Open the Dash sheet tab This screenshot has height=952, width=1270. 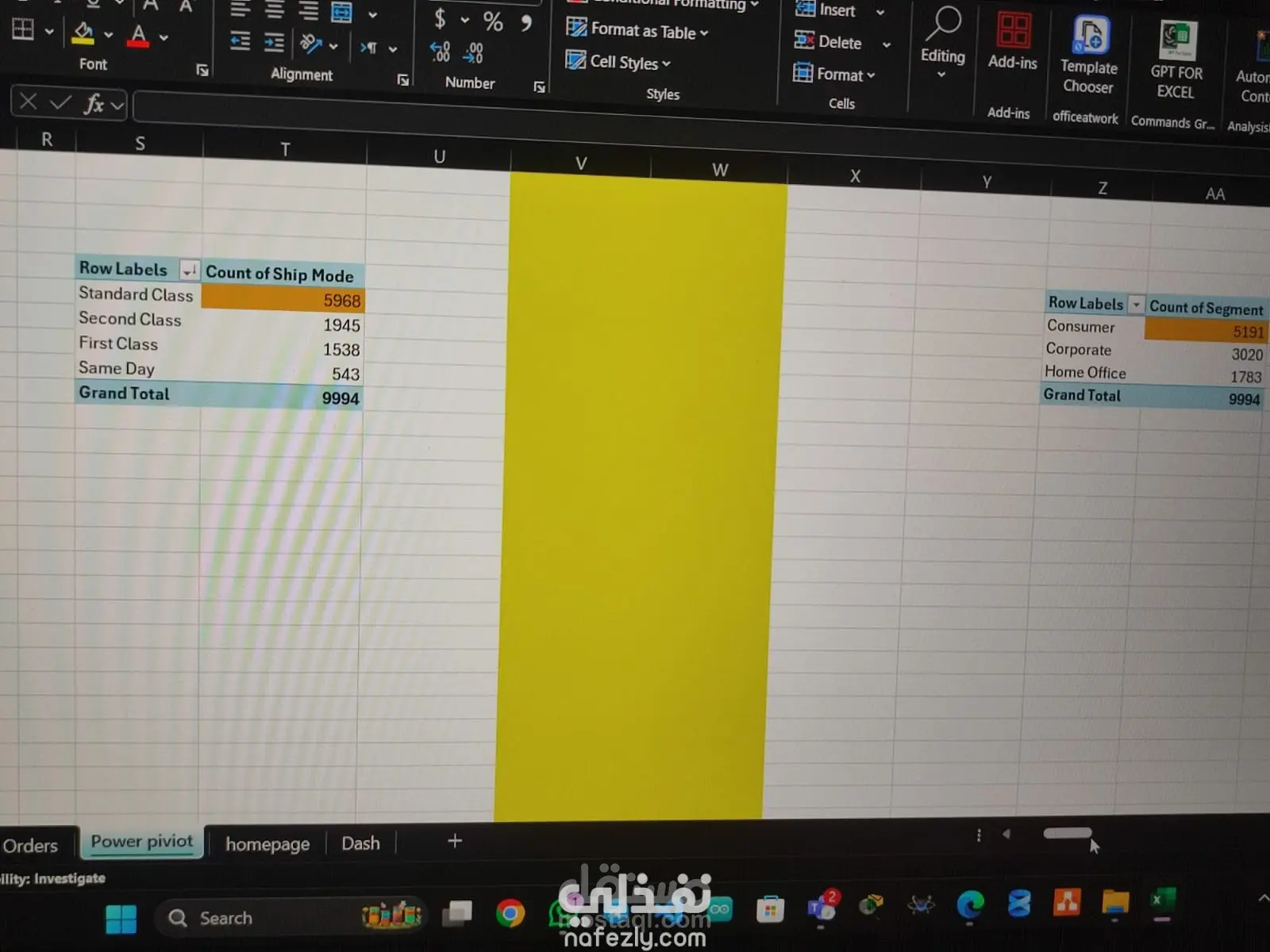pyautogui.click(x=360, y=843)
